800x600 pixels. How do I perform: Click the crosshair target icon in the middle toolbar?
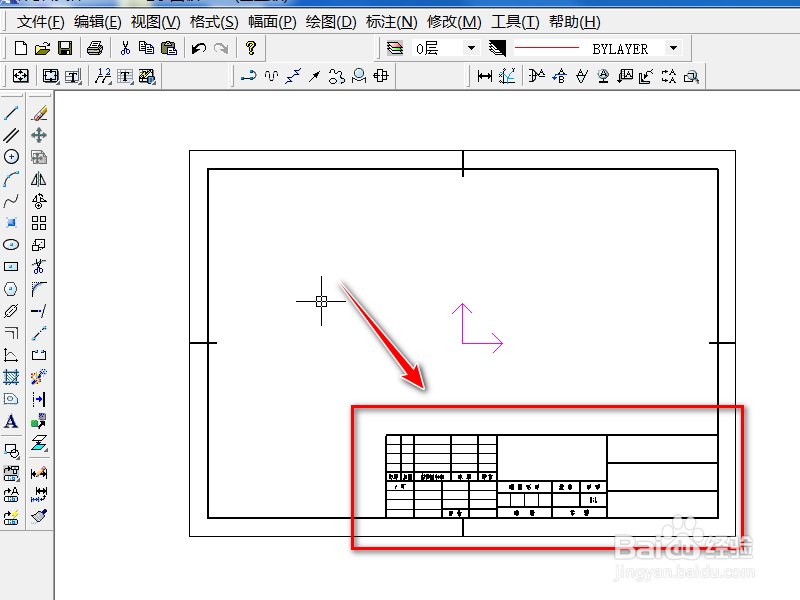click(x=381, y=76)
